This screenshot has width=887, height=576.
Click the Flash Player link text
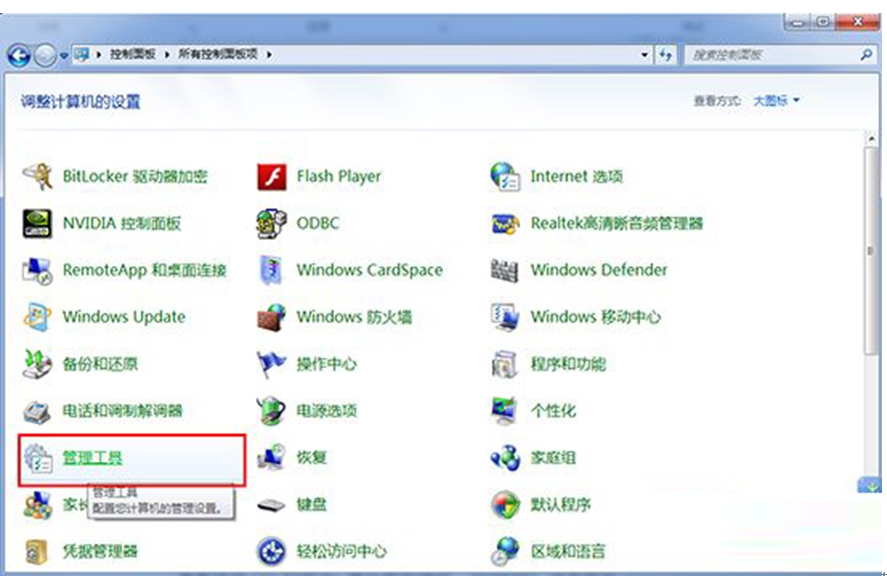tap(339, 177)
